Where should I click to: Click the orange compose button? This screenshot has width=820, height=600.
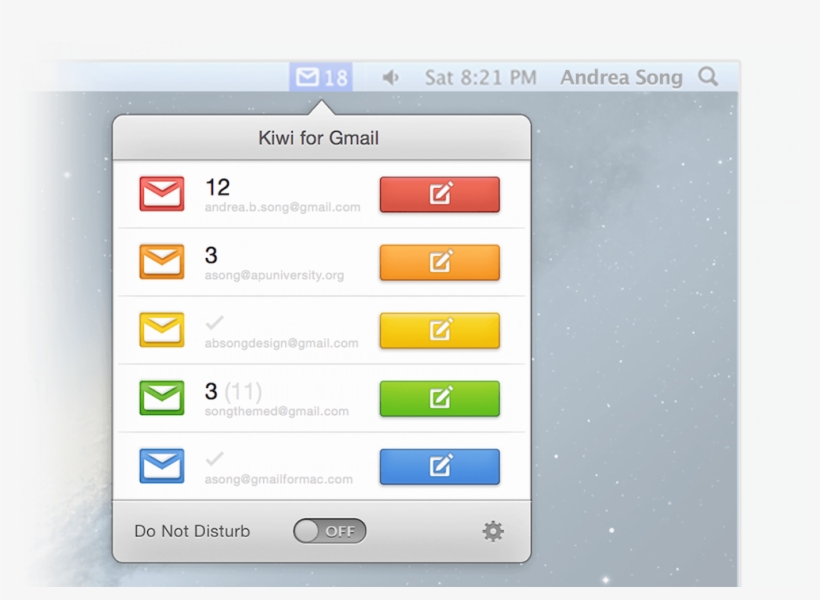[x=440, y=262]
